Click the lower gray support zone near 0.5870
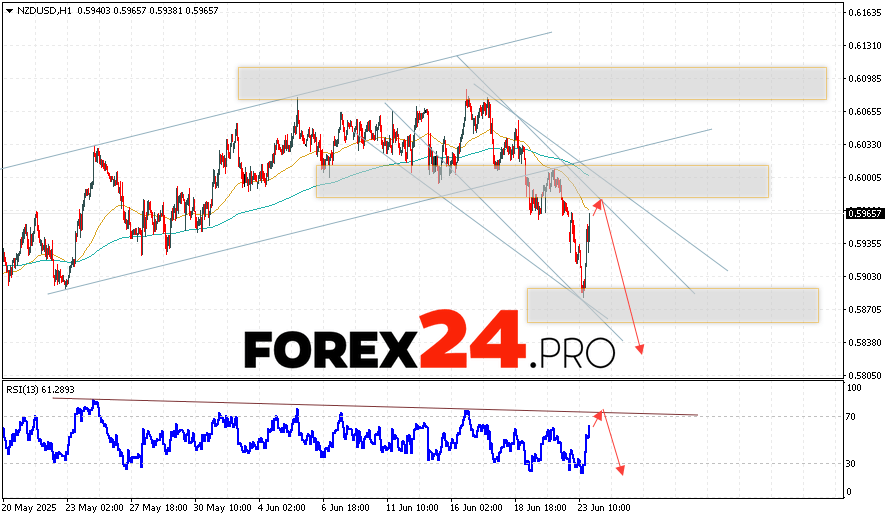The image size is (889, 519). tap(672, 305)
